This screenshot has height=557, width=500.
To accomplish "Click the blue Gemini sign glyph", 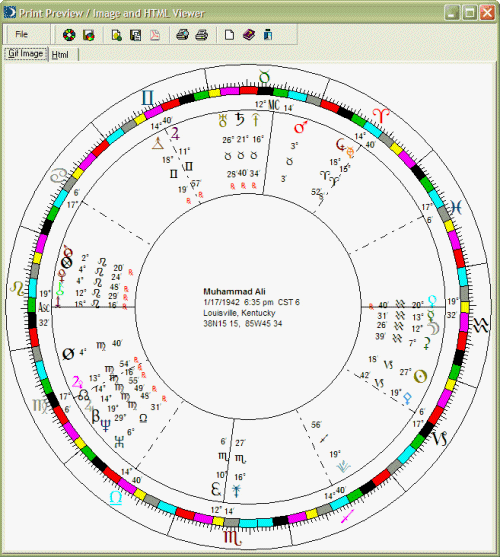I will 147,98.
